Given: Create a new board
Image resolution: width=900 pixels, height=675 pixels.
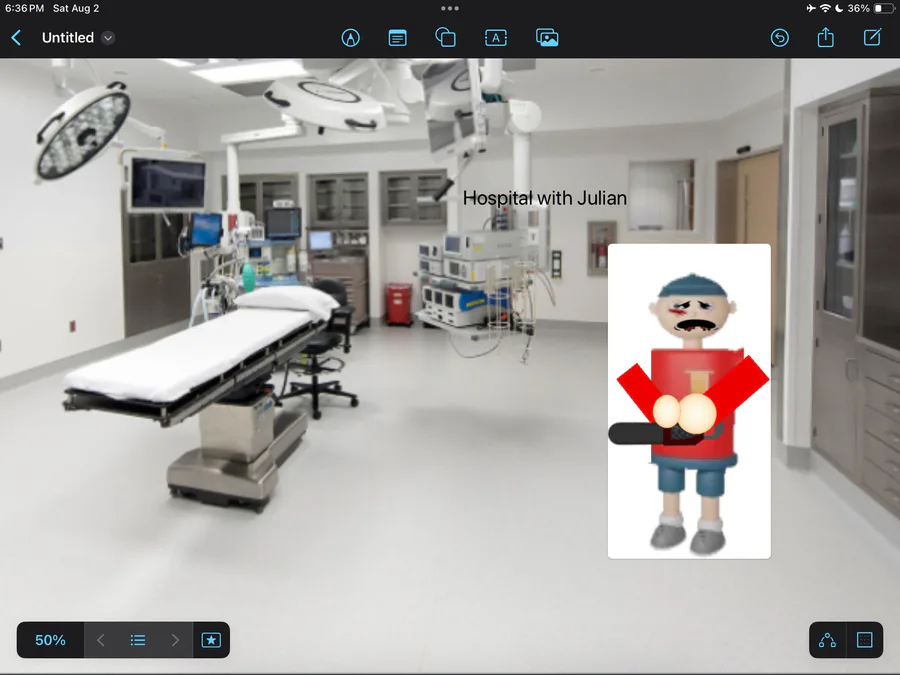Looking at the screenshot, I should (872, 37).
